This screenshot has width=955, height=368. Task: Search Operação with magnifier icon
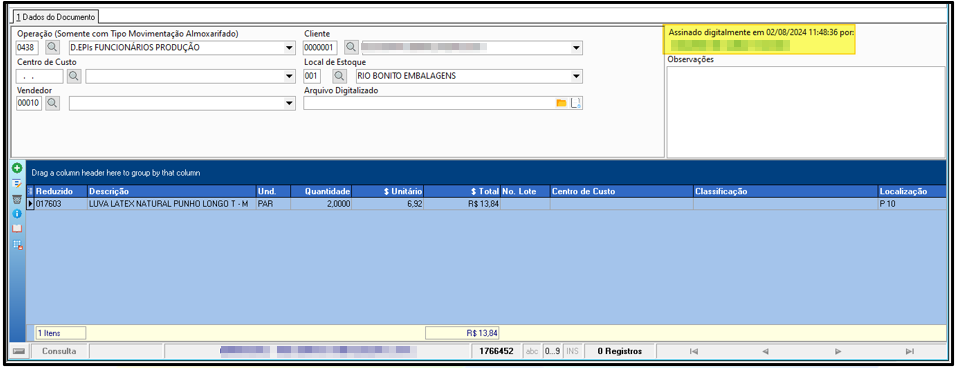click(52, 48)
